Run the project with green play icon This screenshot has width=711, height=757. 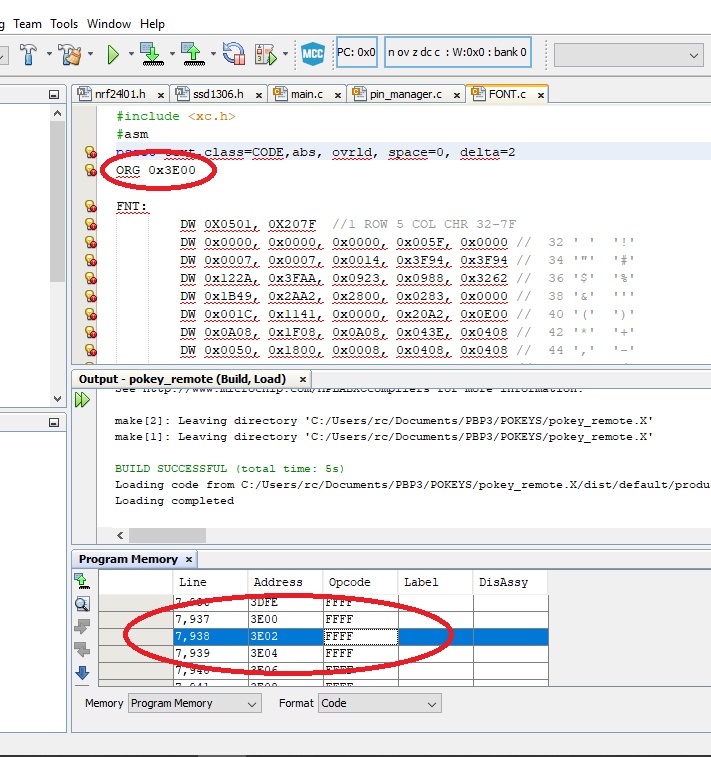coord(114,52)
